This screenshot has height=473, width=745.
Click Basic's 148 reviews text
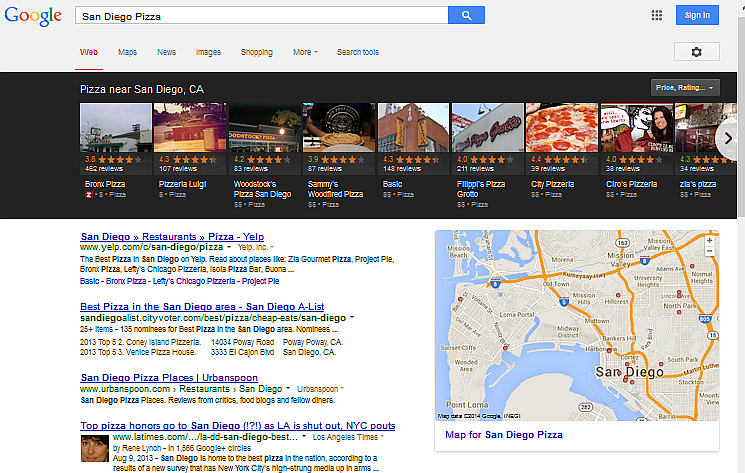click(401, 169)
